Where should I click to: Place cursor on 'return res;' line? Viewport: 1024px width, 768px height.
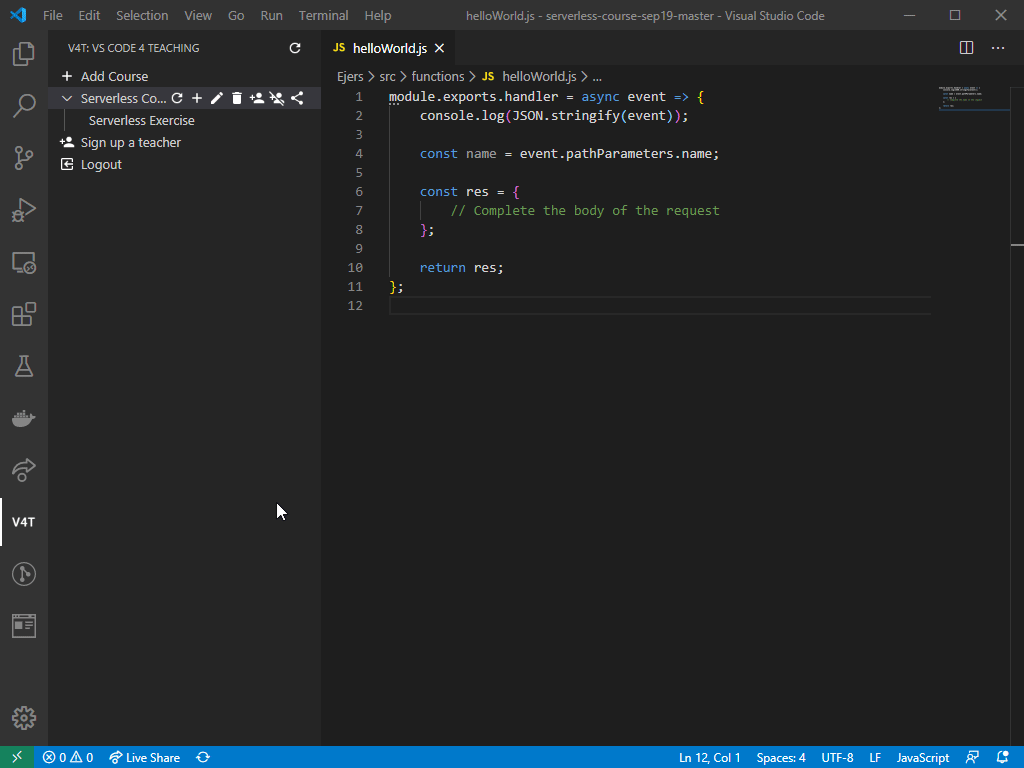coord(462,268)
